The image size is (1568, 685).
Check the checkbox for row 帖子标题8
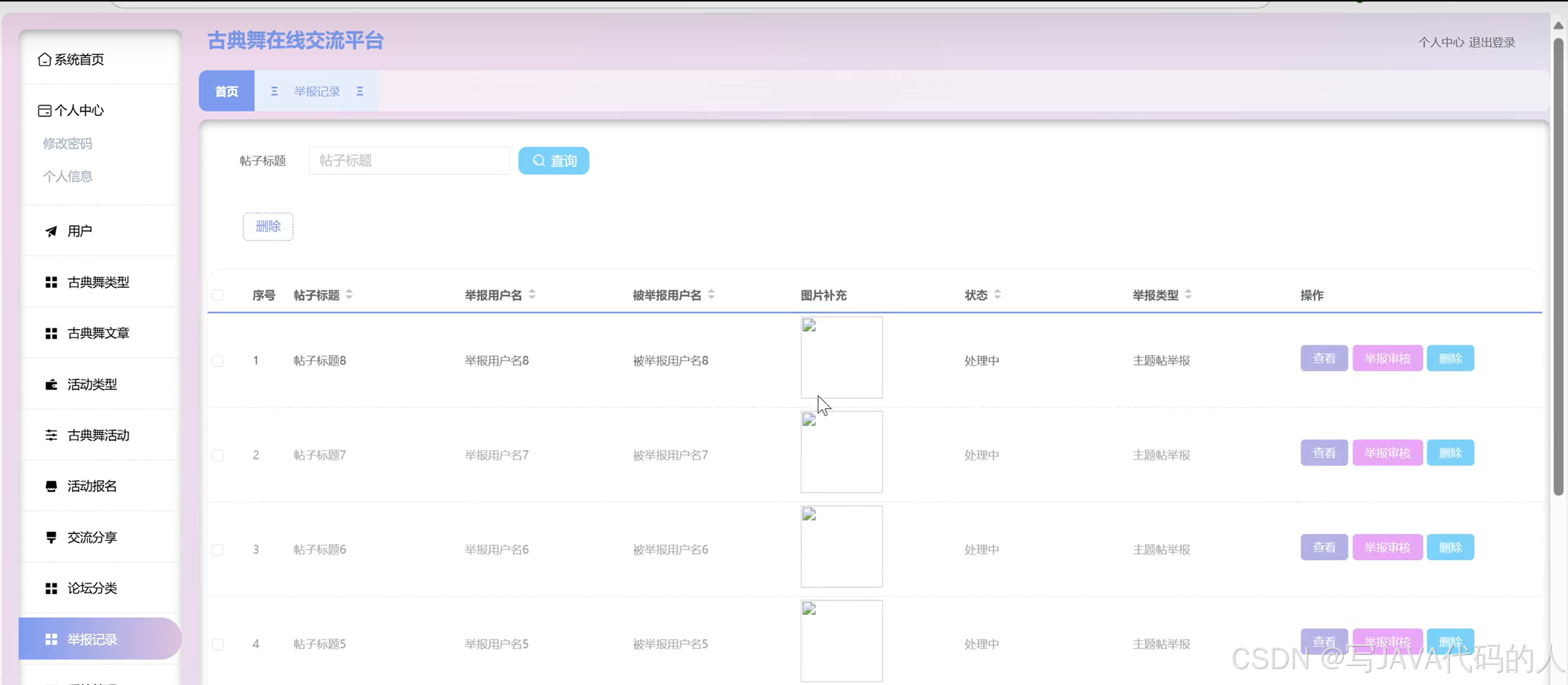pos(217,360)
